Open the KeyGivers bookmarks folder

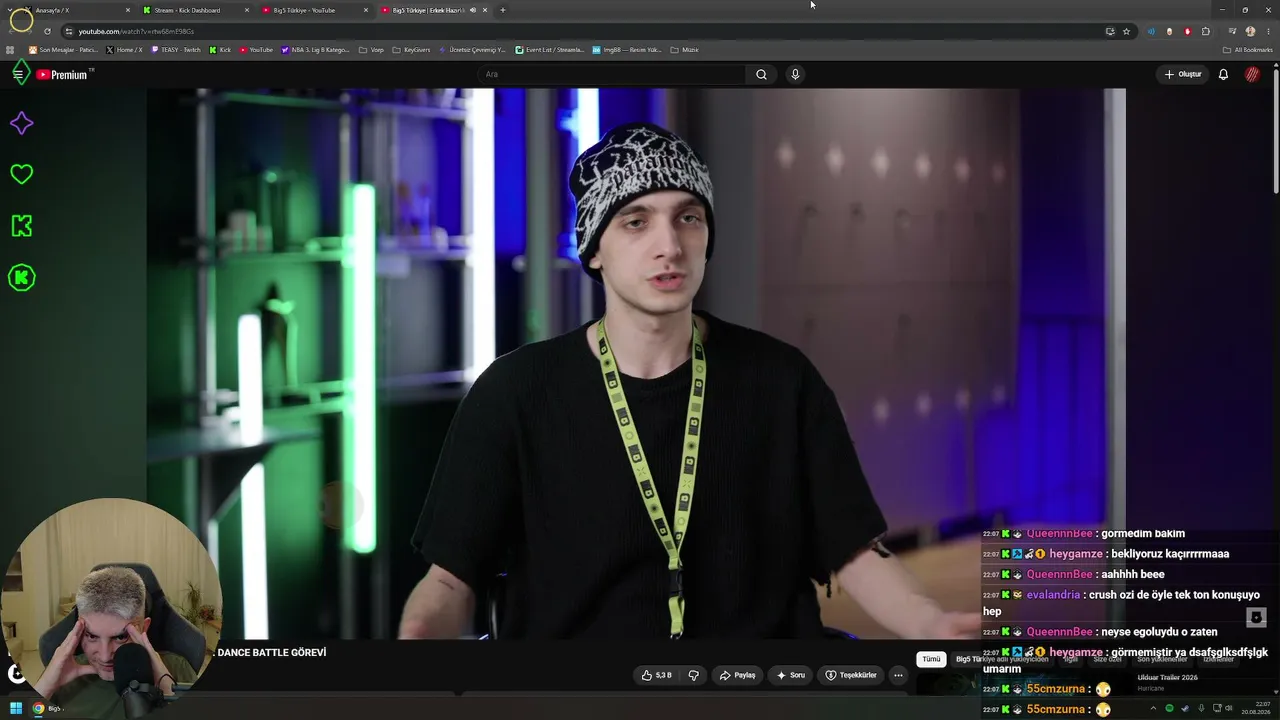coord(411,50)
